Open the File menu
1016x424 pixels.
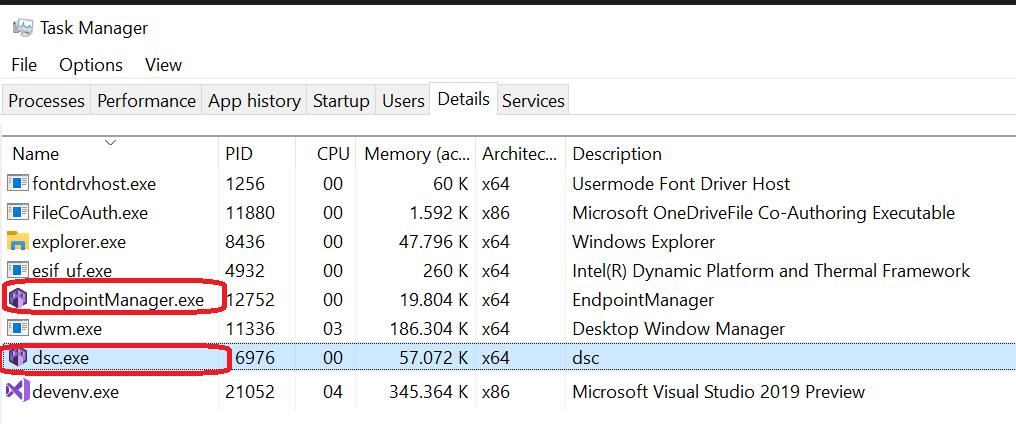click(x=24, y=65)
